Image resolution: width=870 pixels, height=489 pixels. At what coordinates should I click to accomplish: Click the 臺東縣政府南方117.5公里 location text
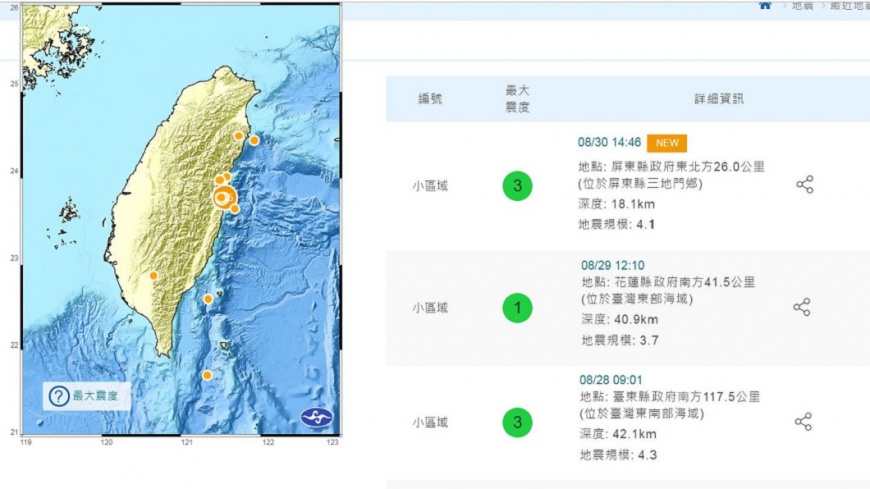click(x=686, y=397)
